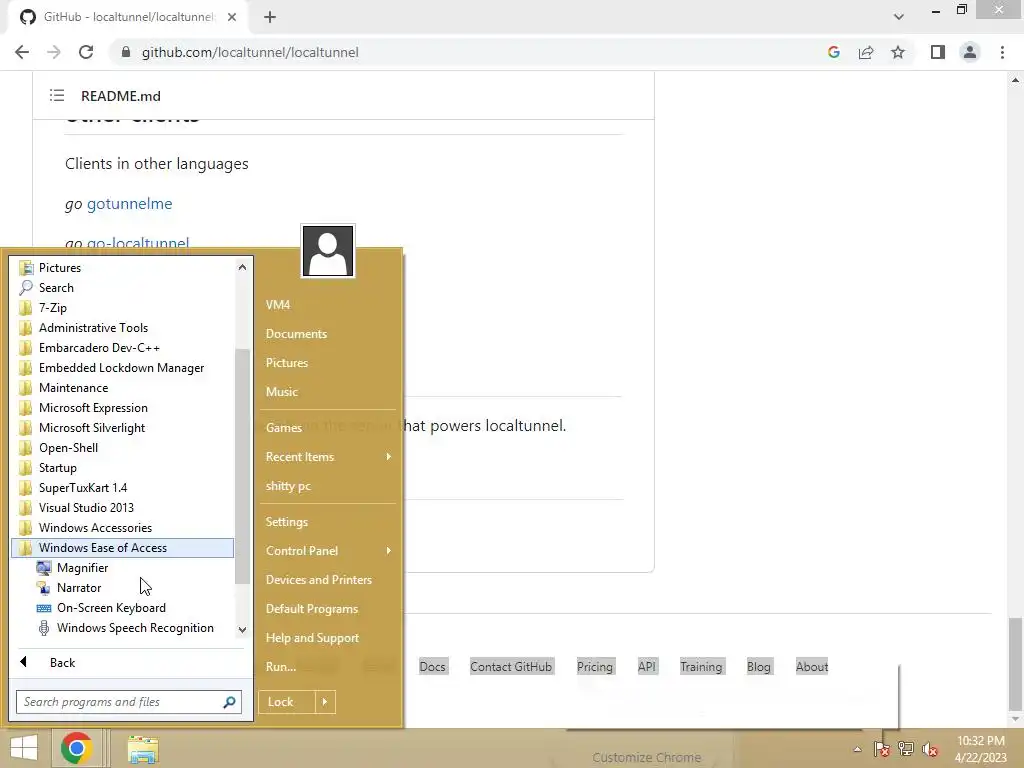This screenshot has width=1024, height=768.
Task: Open Documents from Start menu
Action: (x=296, y=334)
